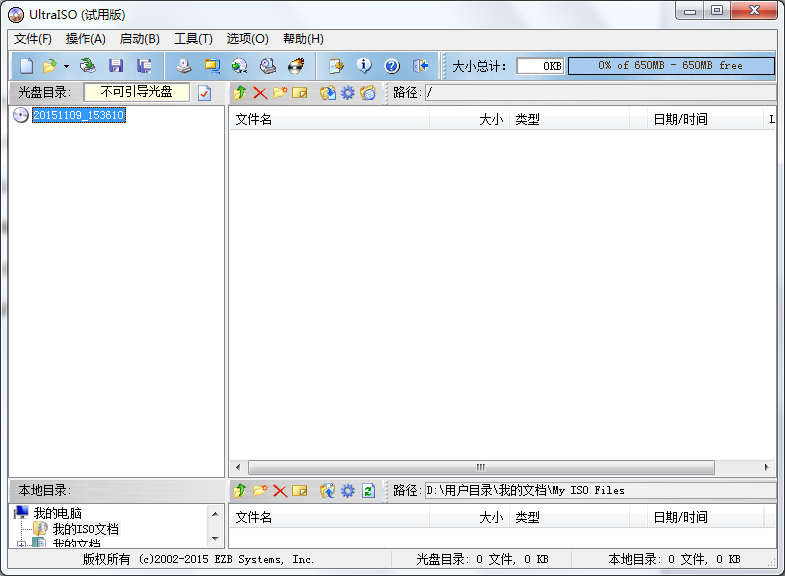
Task: Open the dropdown arrow next to Open folder icon
Action: point(66,66)
